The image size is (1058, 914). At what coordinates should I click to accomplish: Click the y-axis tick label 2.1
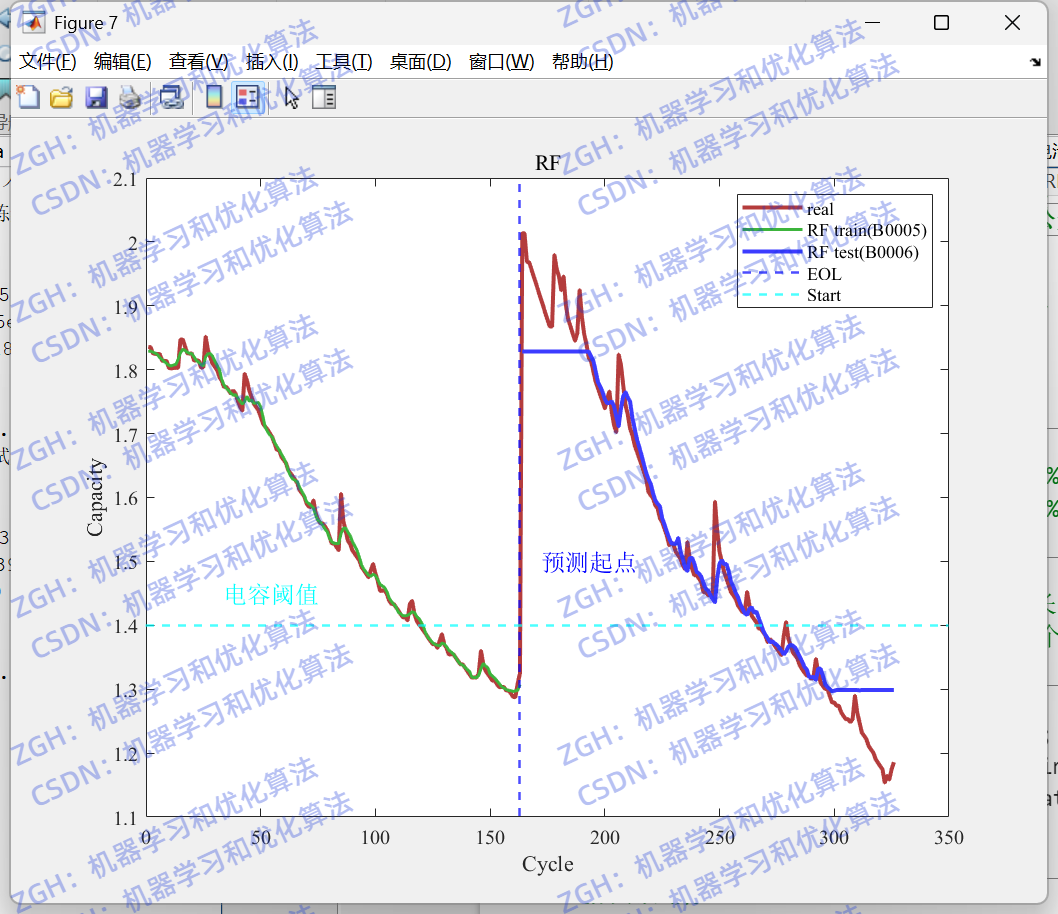[x=125, y=179]
